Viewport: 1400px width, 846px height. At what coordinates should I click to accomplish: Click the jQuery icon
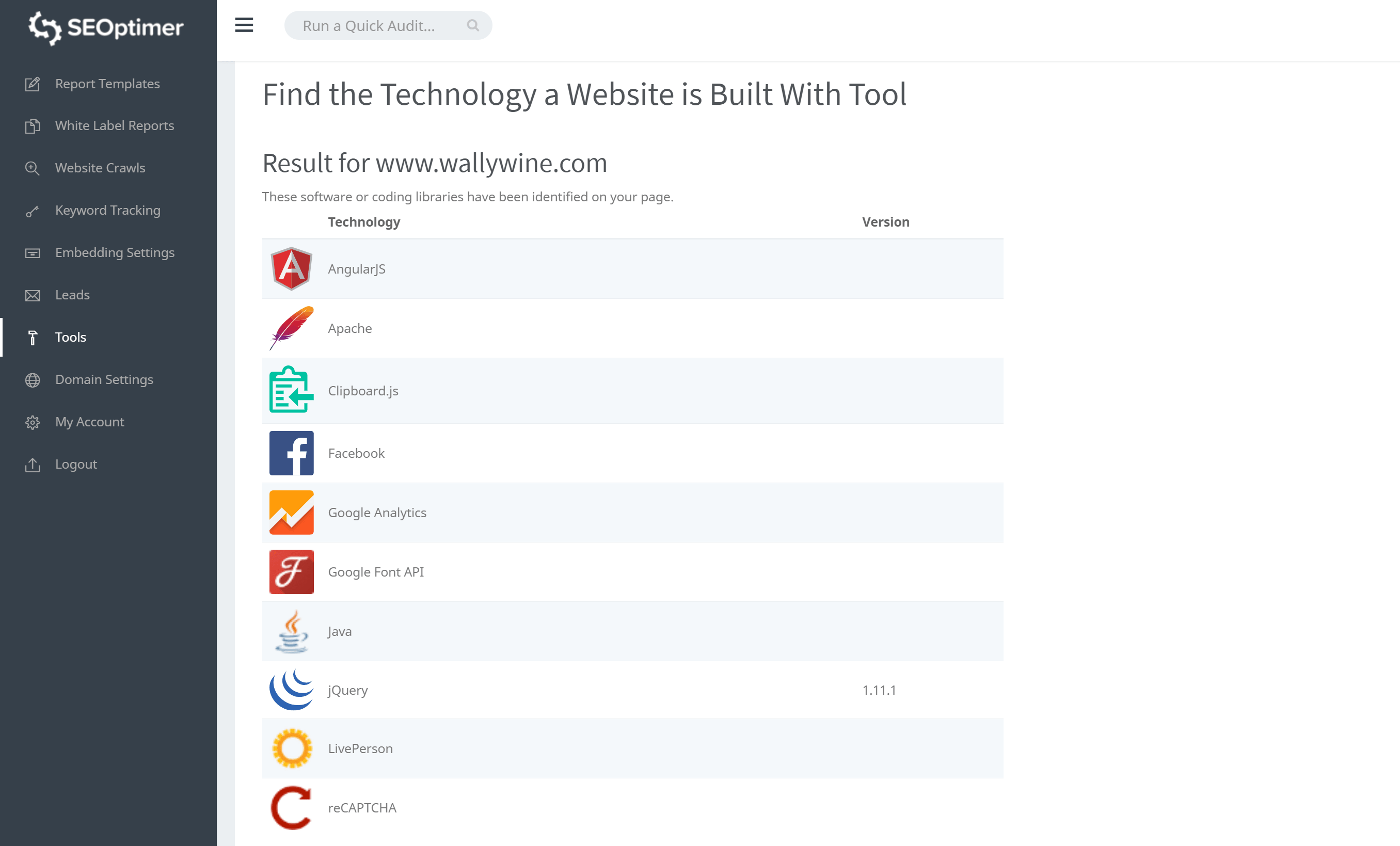point(292,690)
